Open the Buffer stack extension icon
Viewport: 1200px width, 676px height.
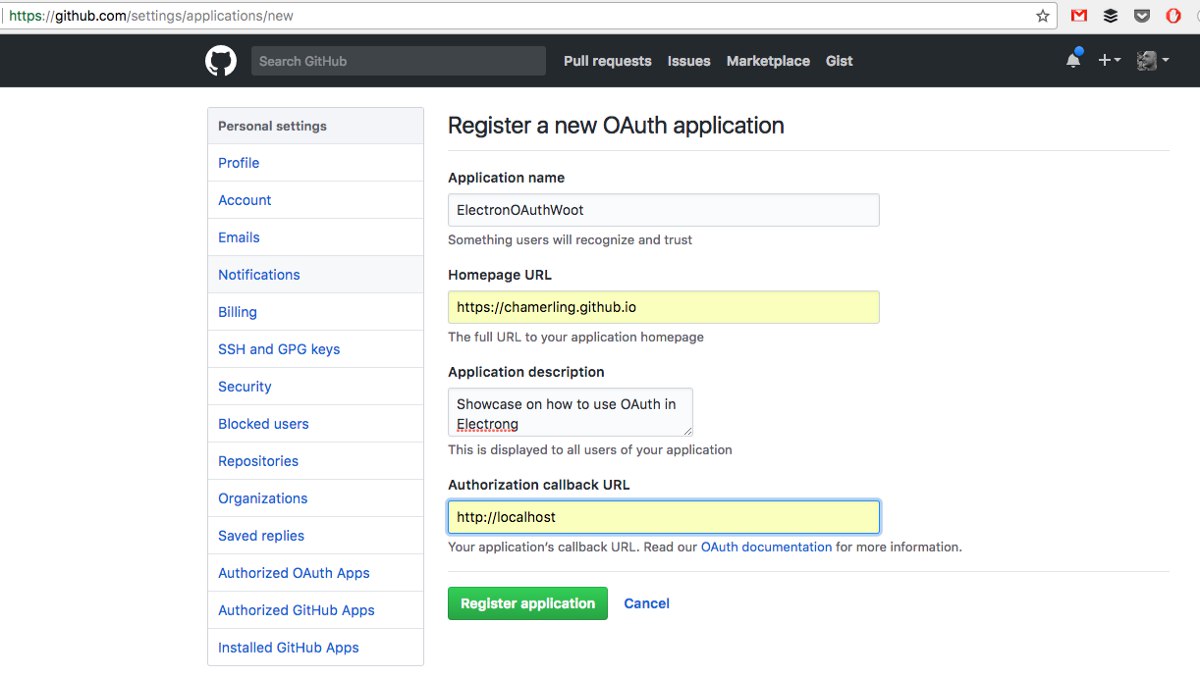(1110, 16)
